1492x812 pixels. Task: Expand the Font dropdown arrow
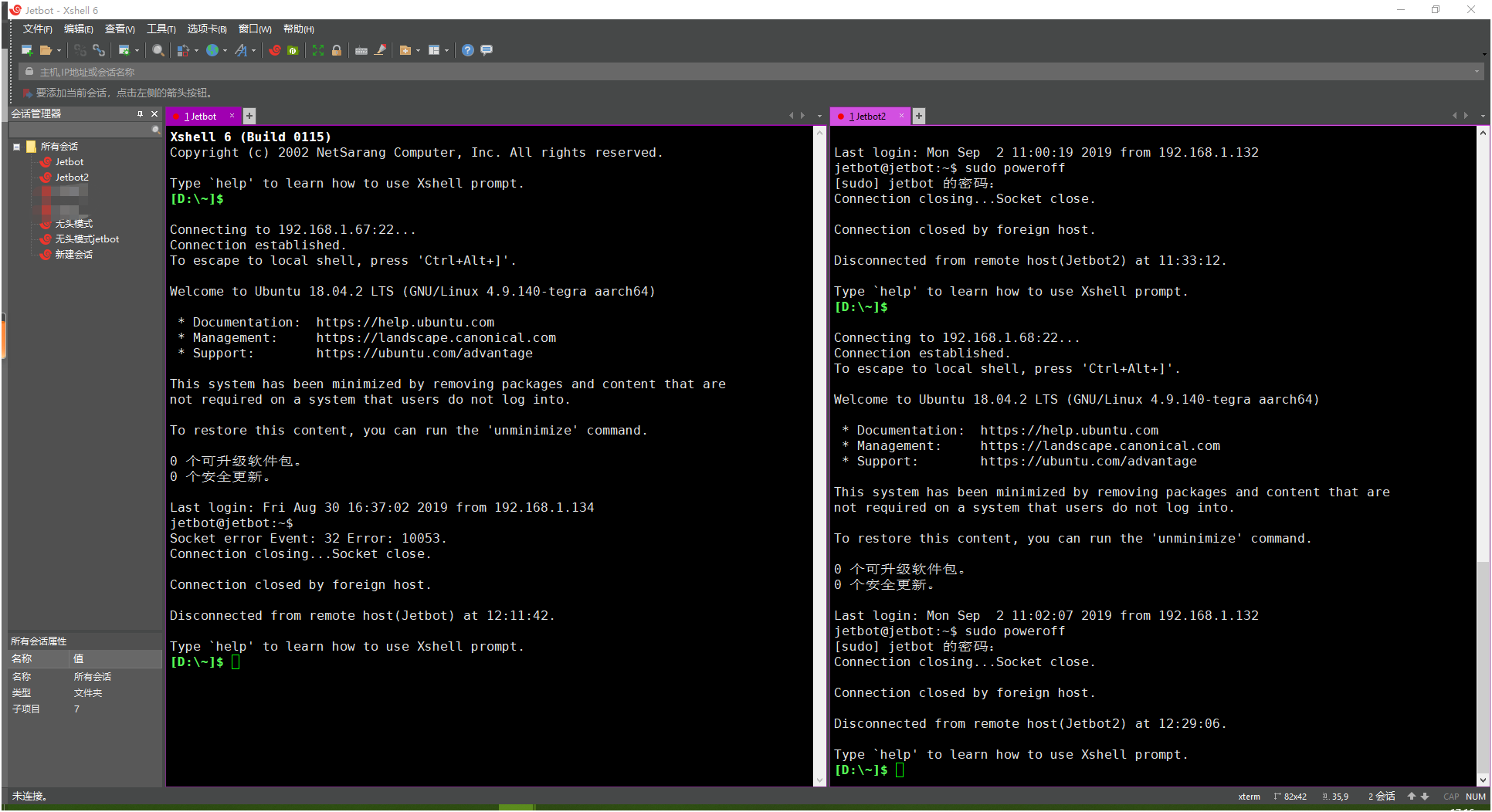(253, 51)
